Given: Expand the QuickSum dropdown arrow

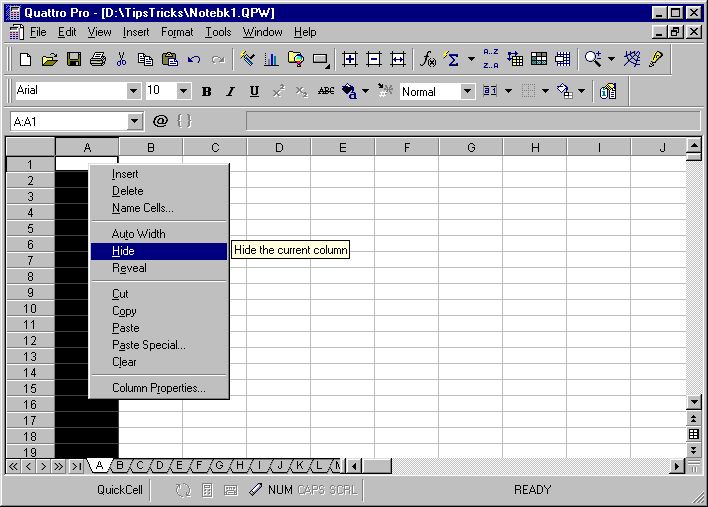Looking at the screenshot, I should (471, 59).
